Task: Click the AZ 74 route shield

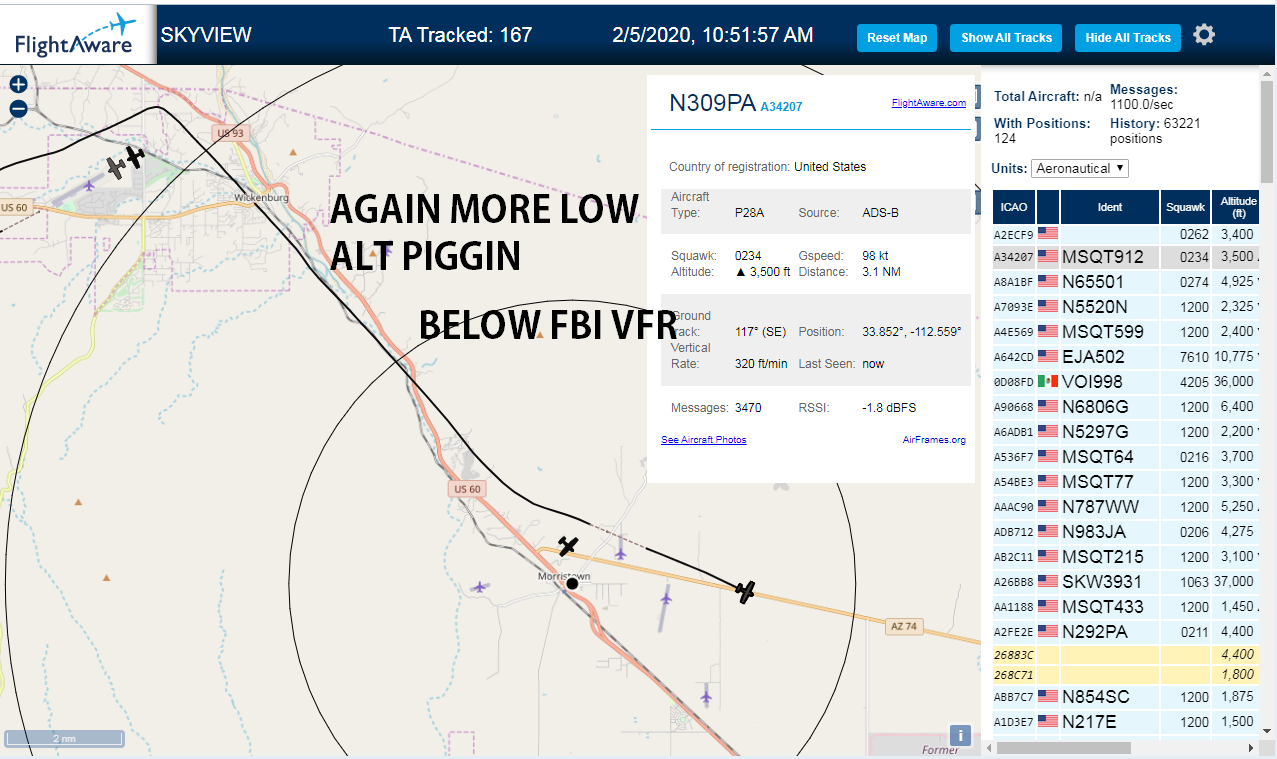Action: (902, 626)
